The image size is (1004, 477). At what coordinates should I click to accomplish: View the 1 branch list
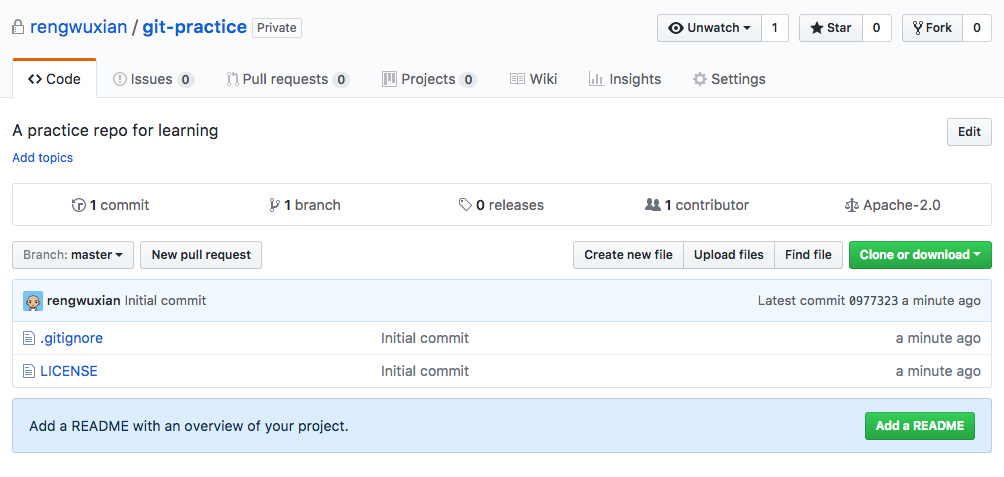point(305,205)
